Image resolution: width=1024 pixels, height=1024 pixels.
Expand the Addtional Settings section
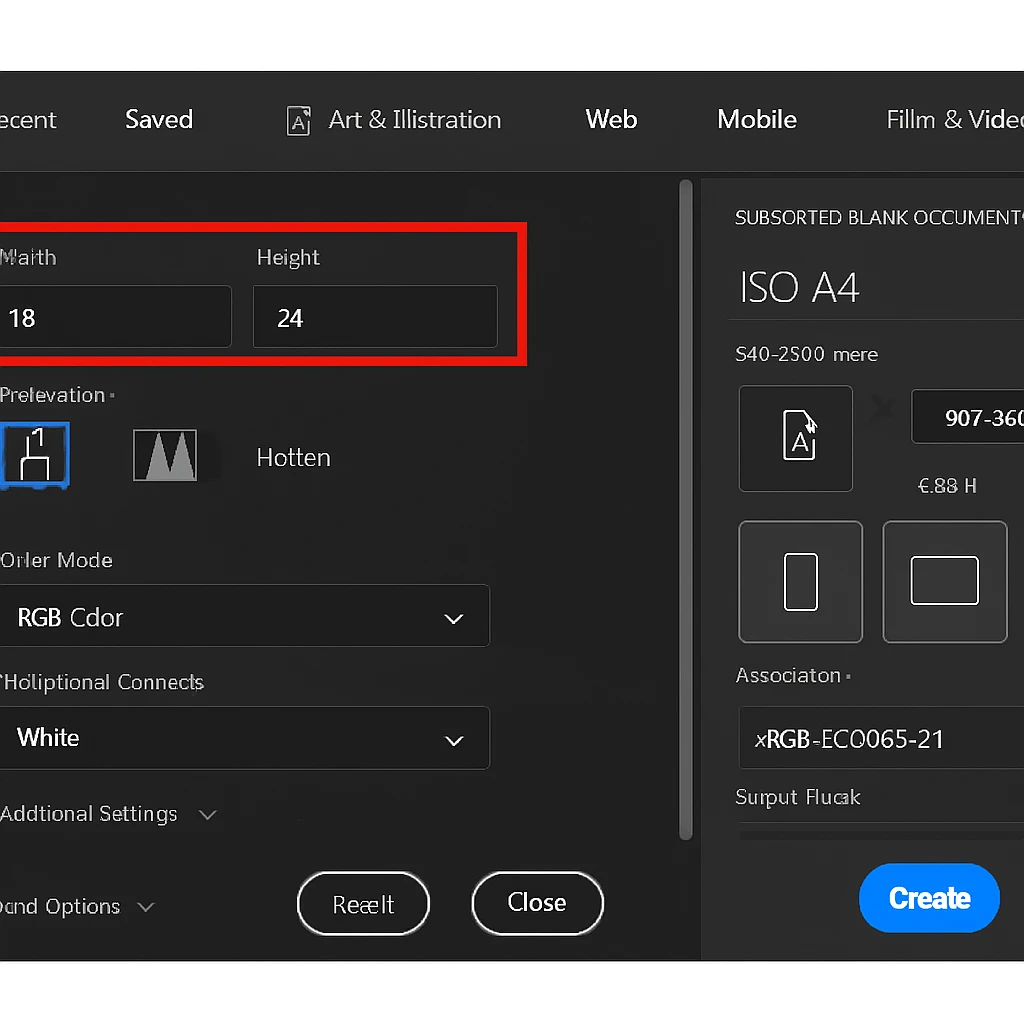tap(207, 815)
